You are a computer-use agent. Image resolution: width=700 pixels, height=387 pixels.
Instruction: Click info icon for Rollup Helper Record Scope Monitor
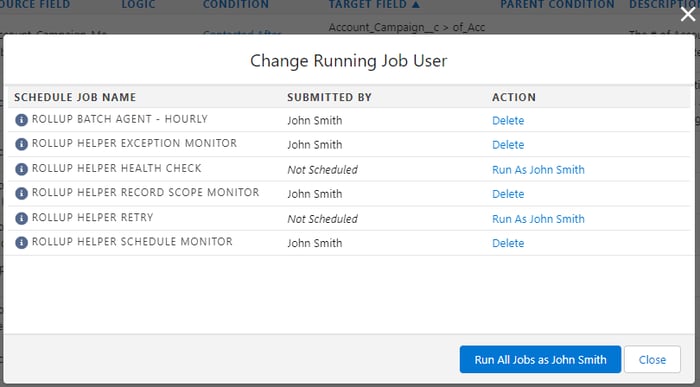click(21, 193)
